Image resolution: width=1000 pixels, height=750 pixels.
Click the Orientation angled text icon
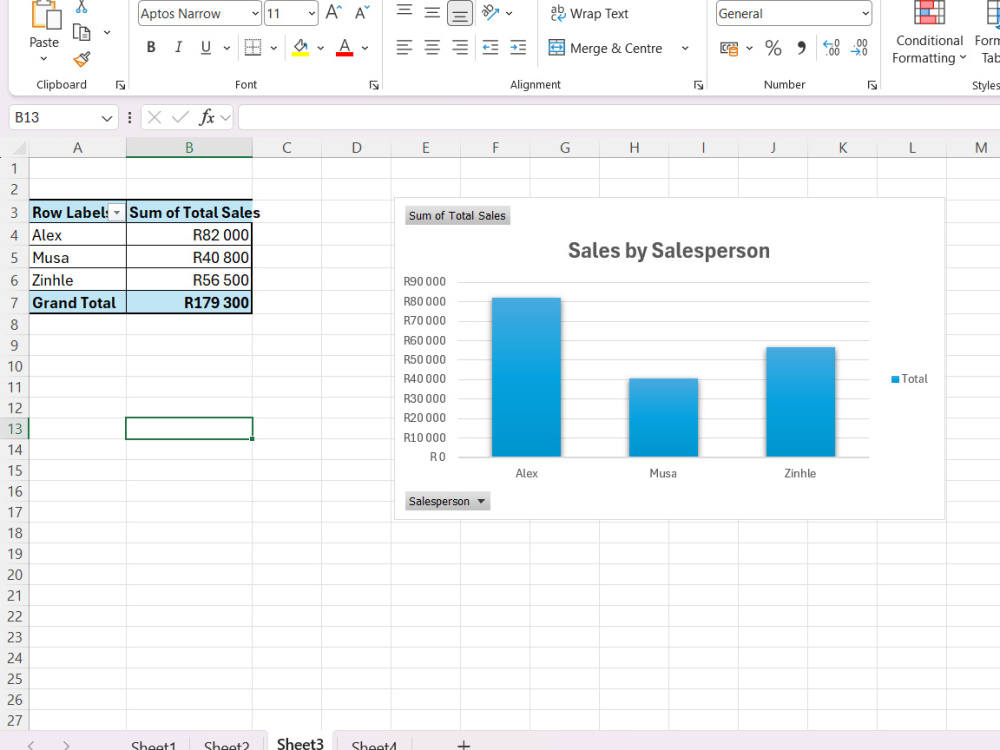(x=490, y=13)
